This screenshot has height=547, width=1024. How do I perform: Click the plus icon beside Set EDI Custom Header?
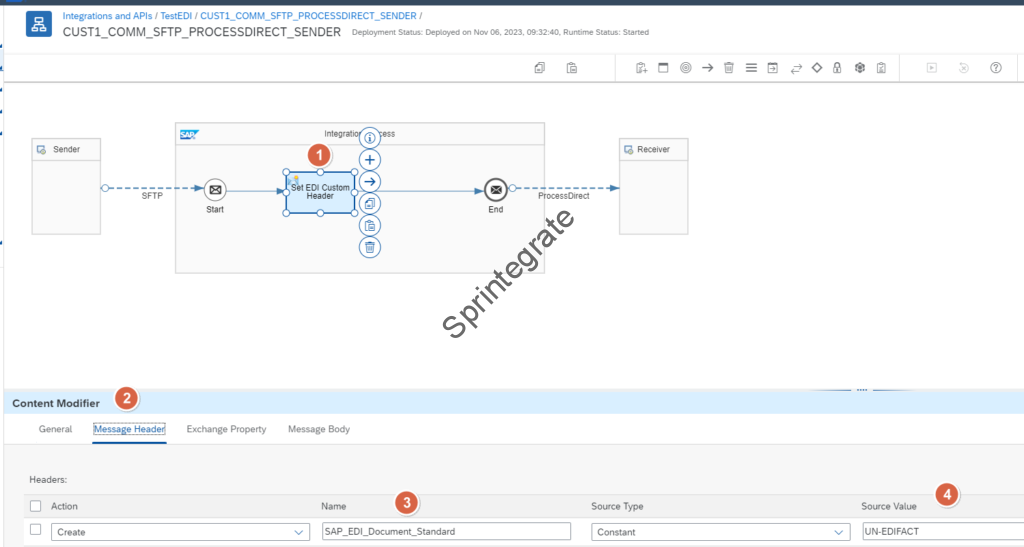pos(370,160)
